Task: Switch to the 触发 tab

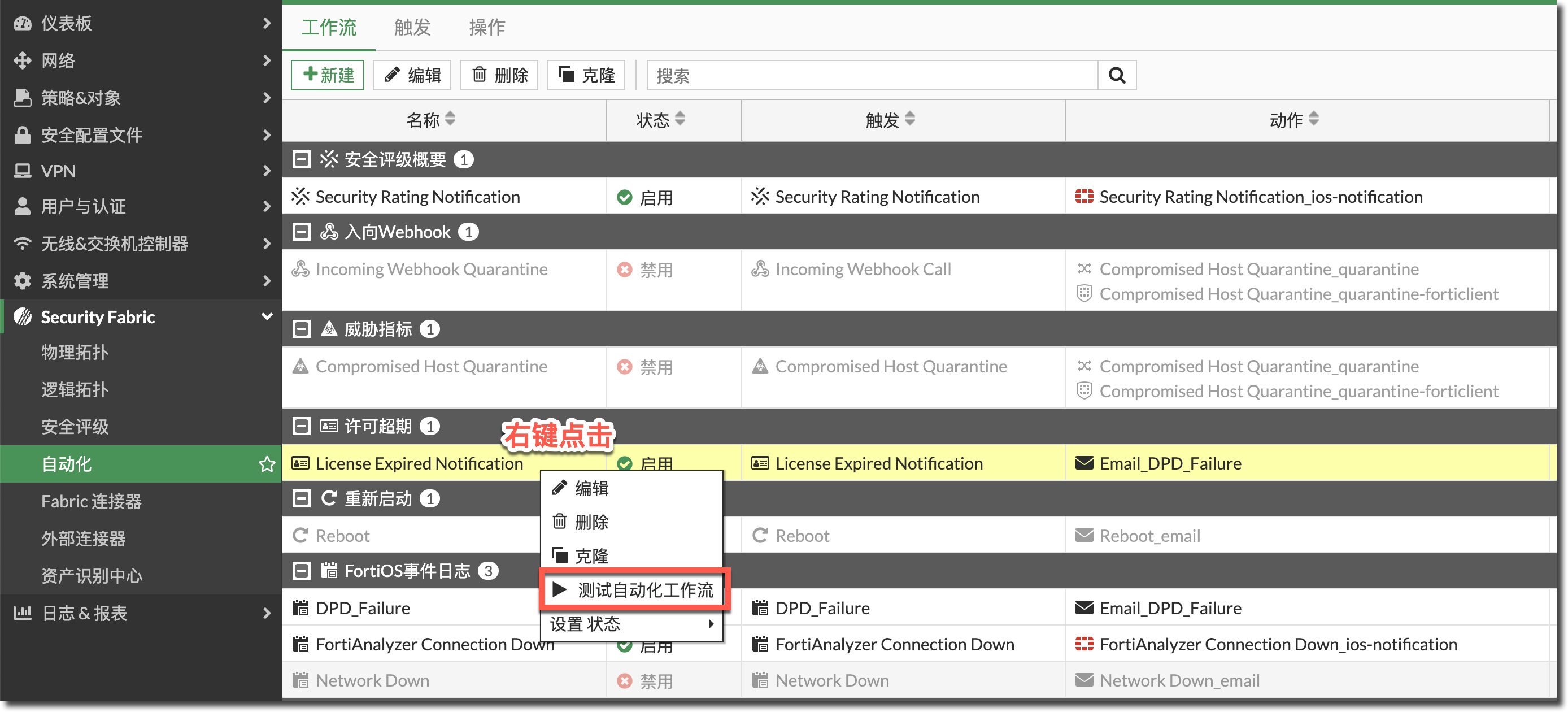Action: coord(412,28)
